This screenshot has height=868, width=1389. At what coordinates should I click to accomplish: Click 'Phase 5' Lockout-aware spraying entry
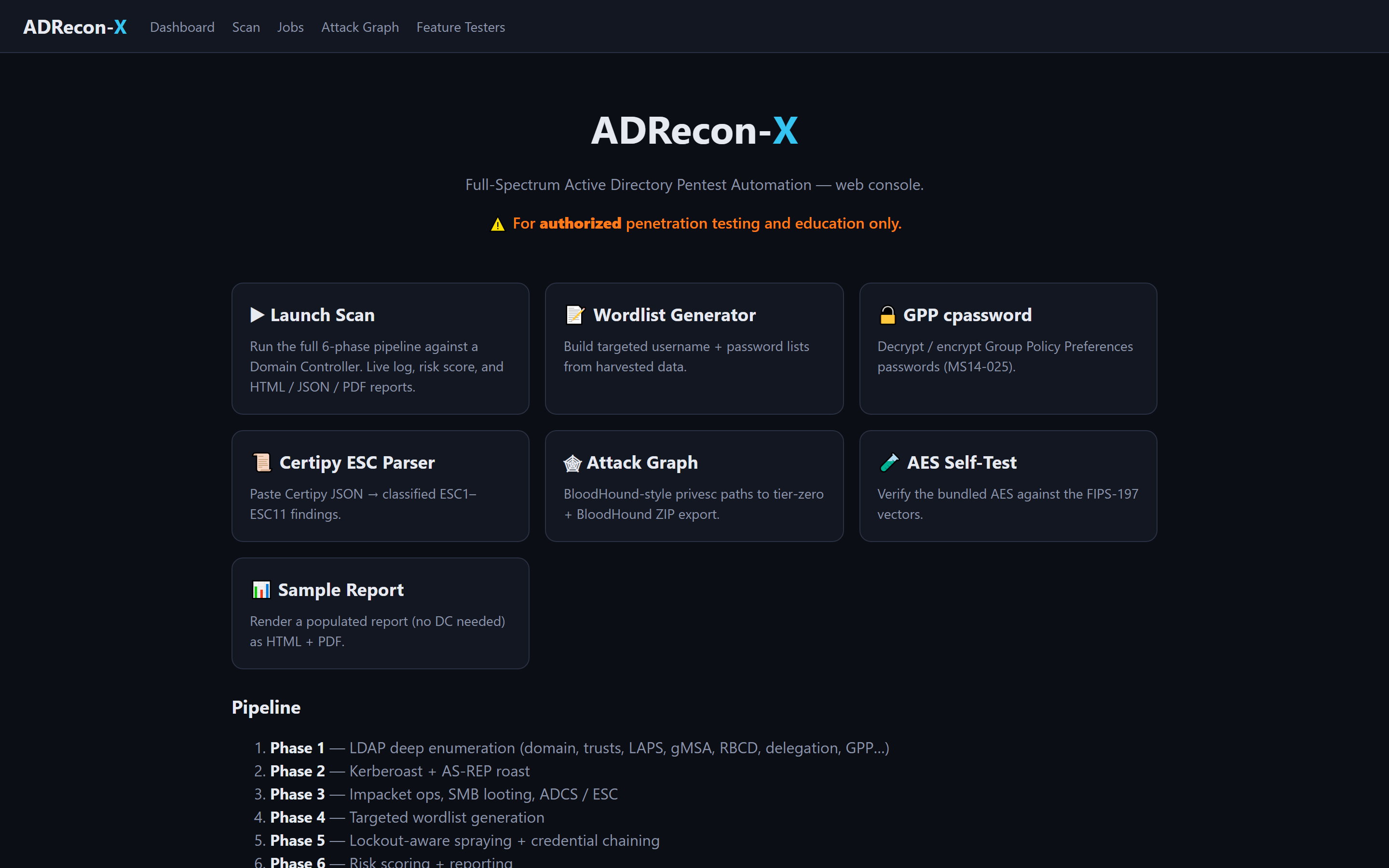point(465,841)
